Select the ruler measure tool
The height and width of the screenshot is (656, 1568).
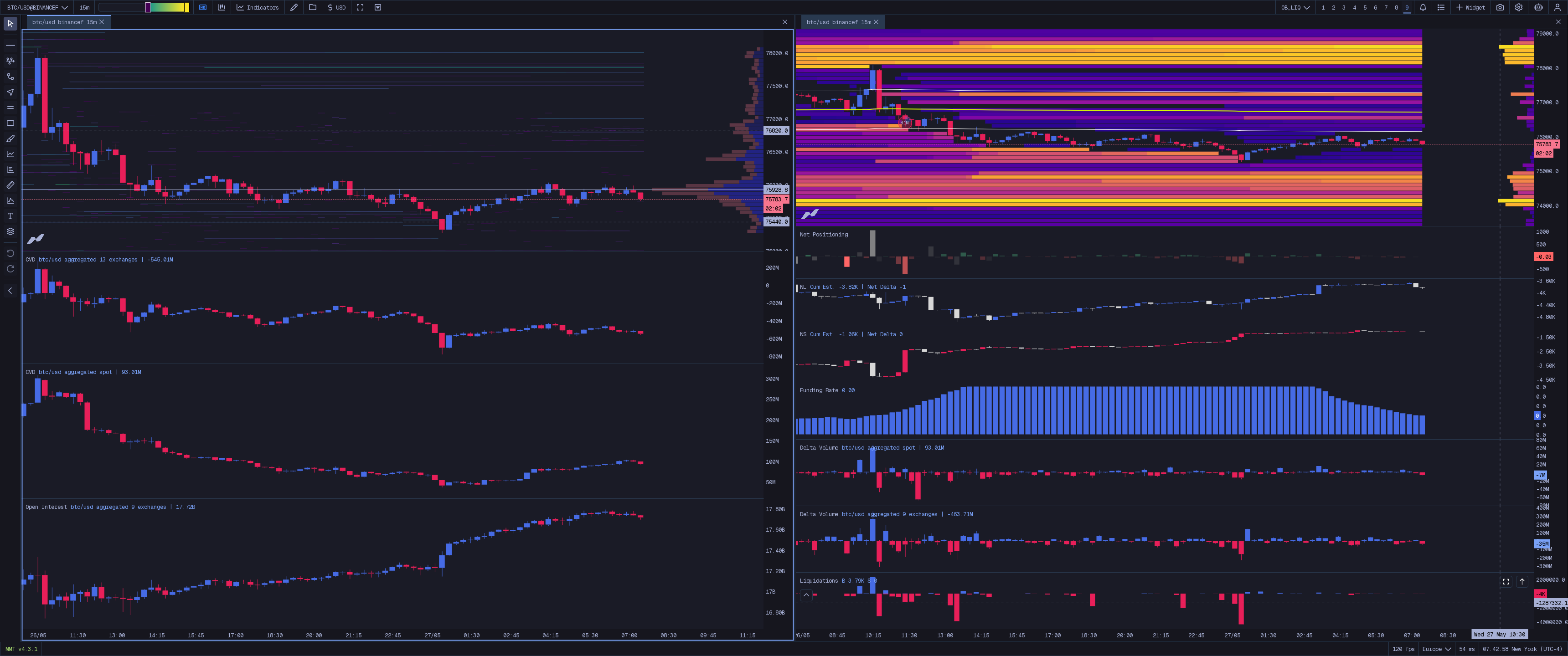tap(10, 185)
